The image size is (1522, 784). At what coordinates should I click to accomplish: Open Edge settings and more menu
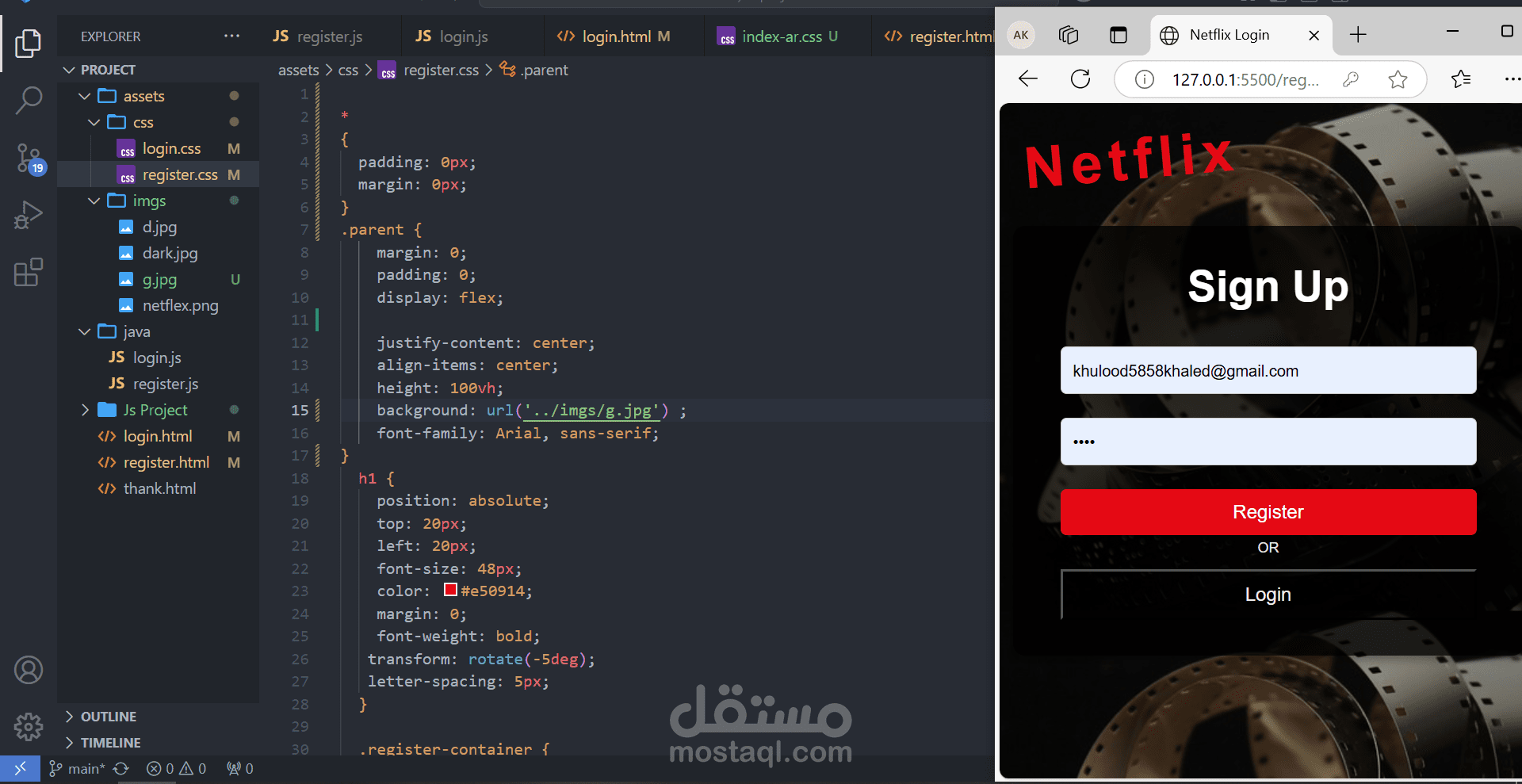tap(1512, 78)
